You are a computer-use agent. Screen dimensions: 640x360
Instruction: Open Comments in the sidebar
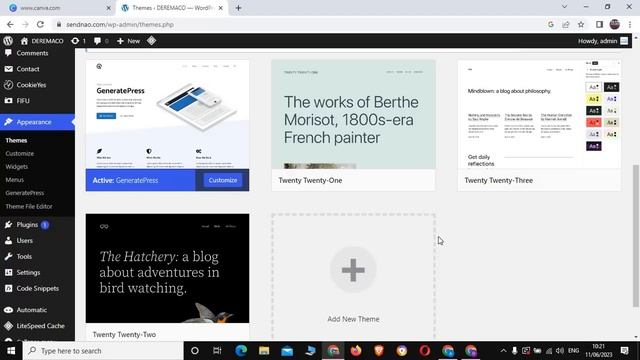pyautogui.click(x=32, y=53)
